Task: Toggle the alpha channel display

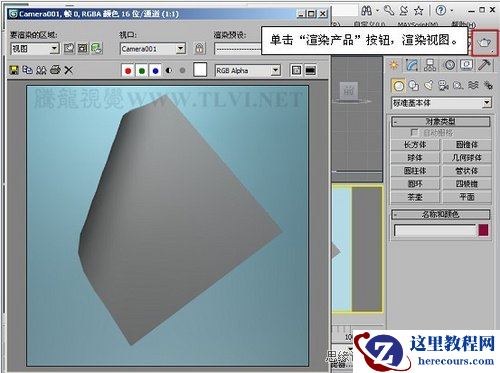Action: click(169, 71)
